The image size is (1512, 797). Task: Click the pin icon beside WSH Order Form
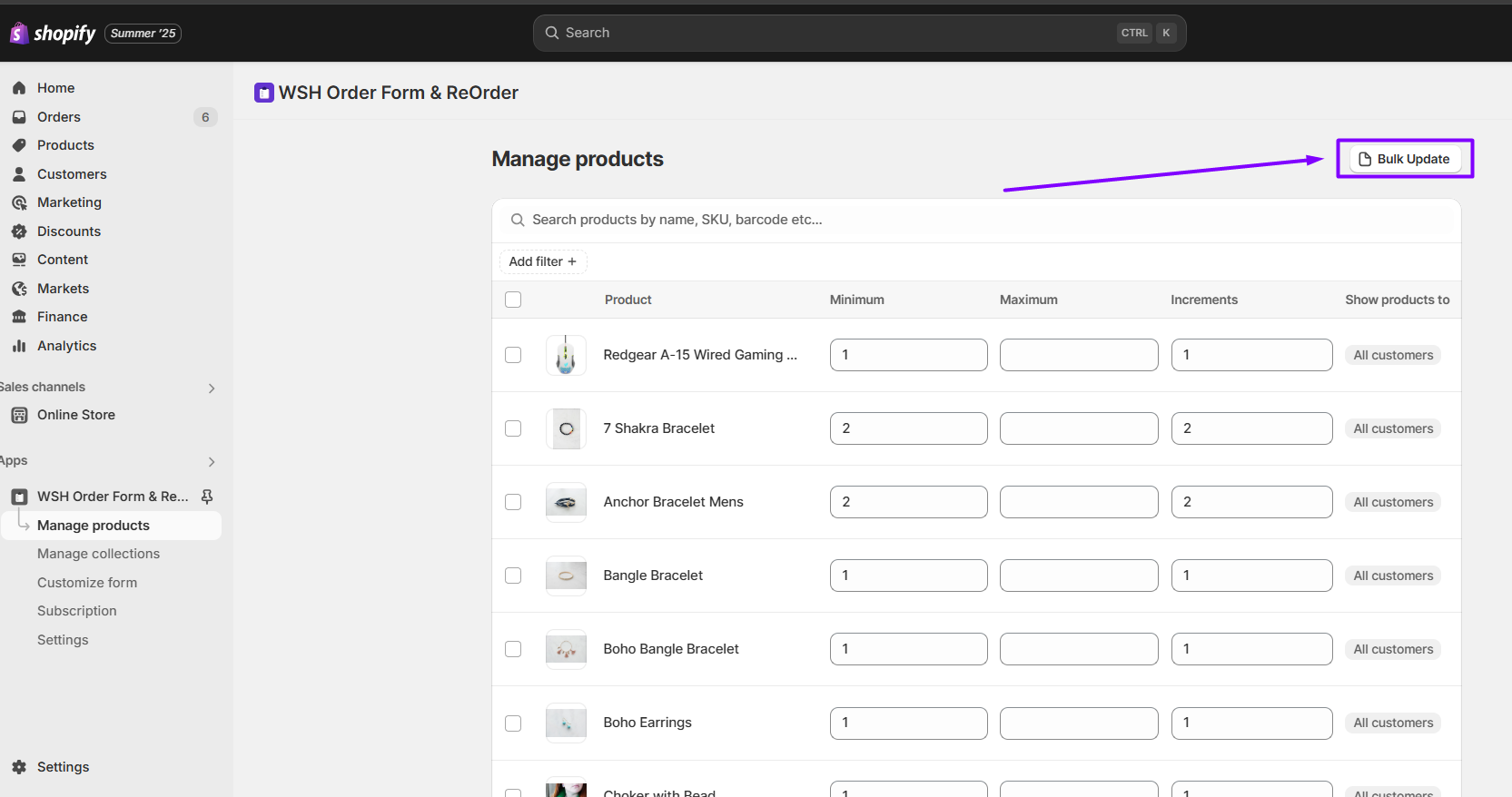click(207, 497)
